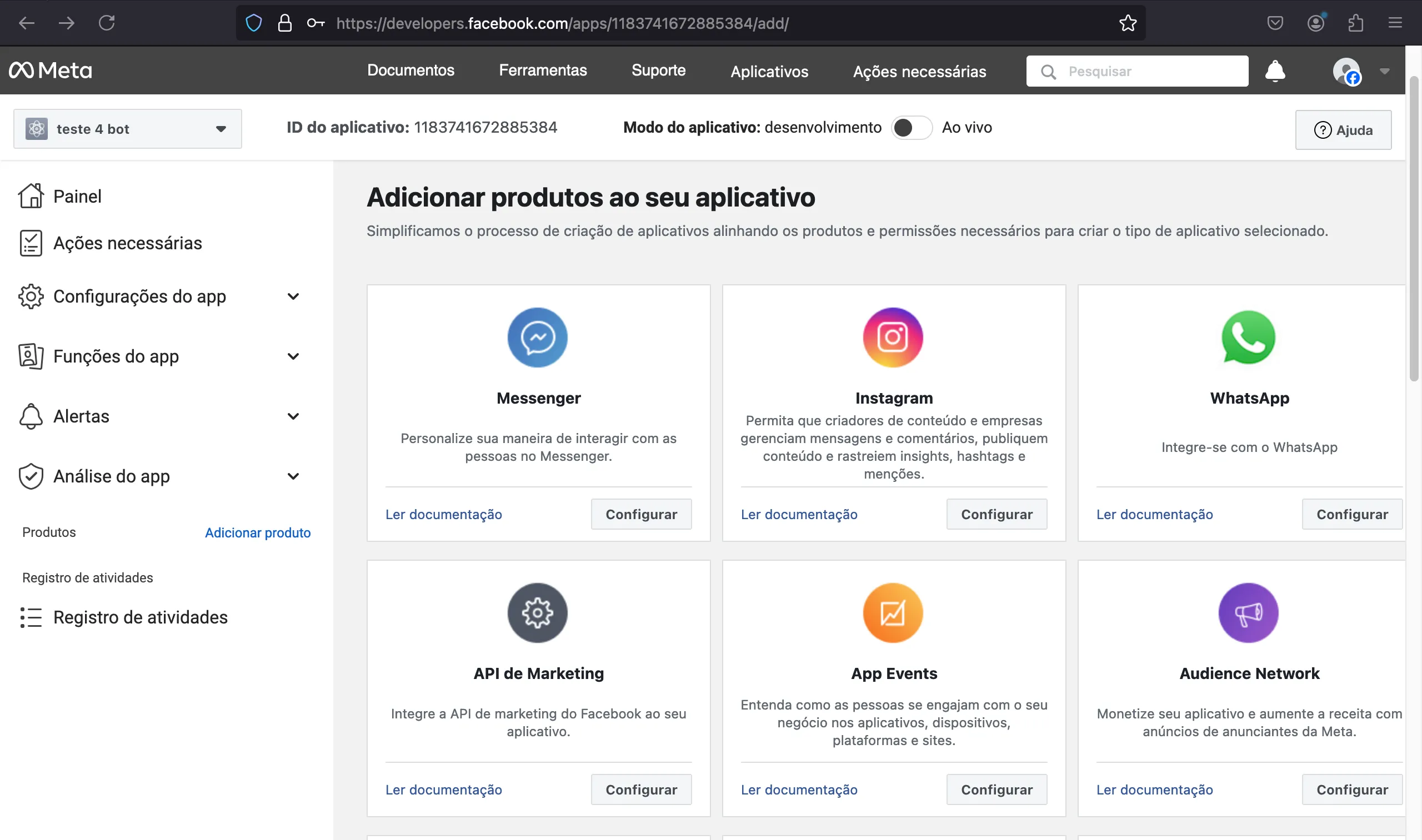Open the browser hamburger menu
Viewport: 1422px width, 840px height.
pyautogui.click(x=1395, y=23)
